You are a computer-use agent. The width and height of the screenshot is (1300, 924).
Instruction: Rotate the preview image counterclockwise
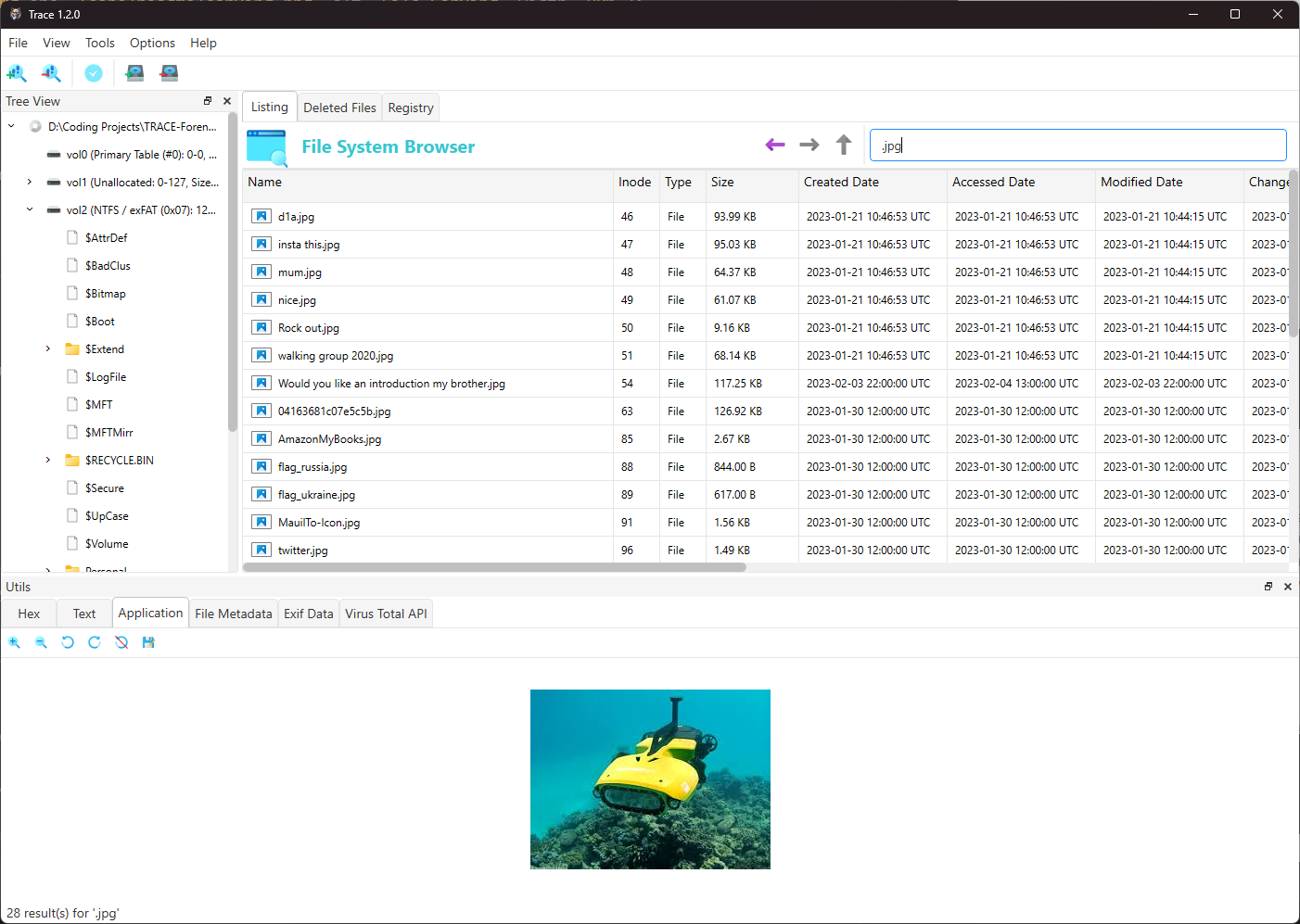(x=68, y=642)
